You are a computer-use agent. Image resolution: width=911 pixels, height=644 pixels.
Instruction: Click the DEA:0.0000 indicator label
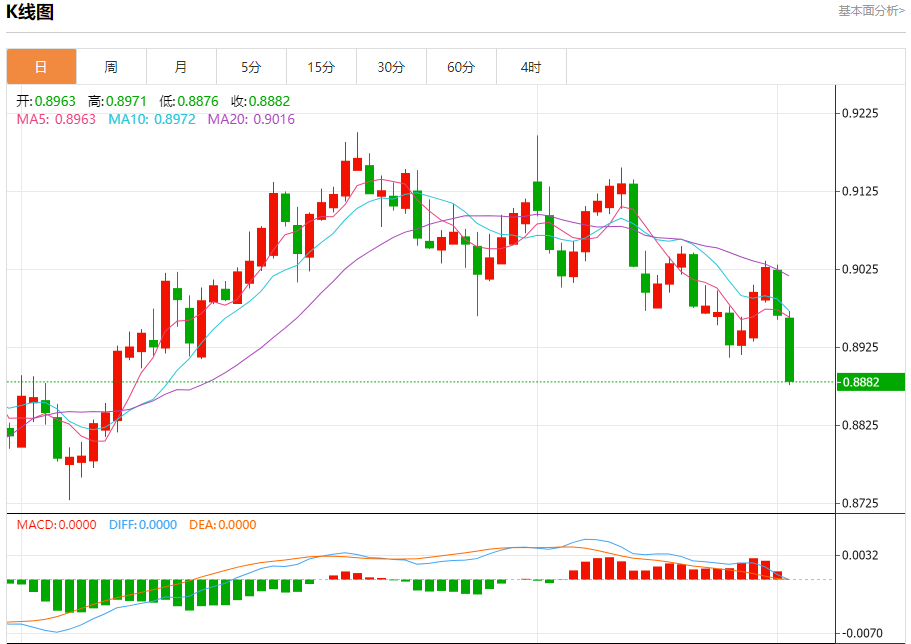point(223,525)
